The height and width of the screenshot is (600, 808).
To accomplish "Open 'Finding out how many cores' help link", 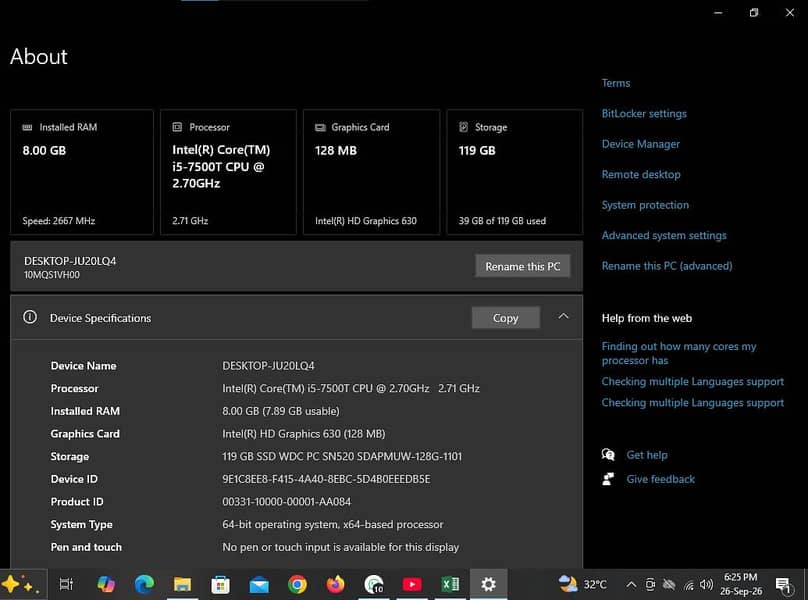I will (679, 353).
